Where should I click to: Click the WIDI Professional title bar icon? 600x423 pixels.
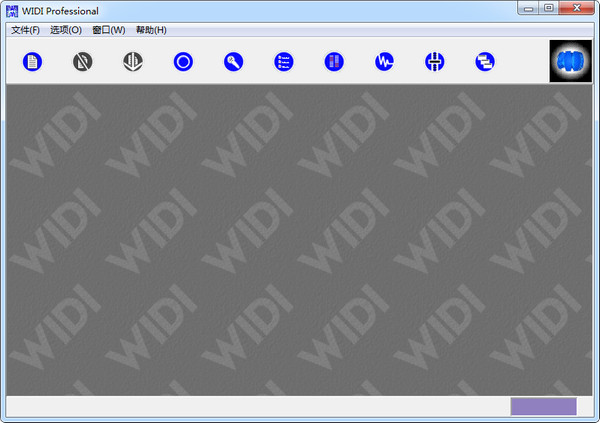pyautogui.click(x=12, y=11)
